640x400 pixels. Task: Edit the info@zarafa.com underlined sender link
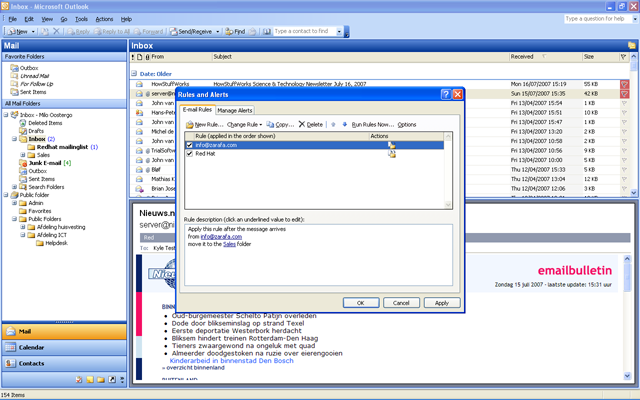(221, 236)
